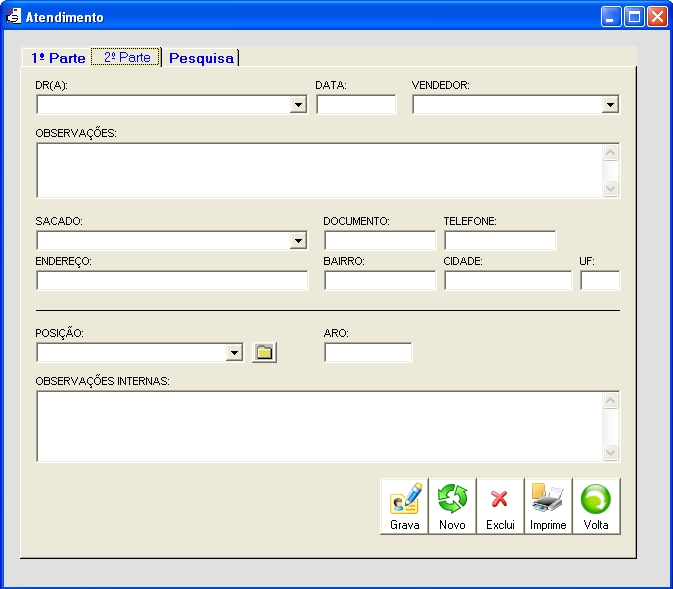This screenshot has height=589, width=673.
Task: Focus the TELEFONE input field
Action: click(500, 240)
